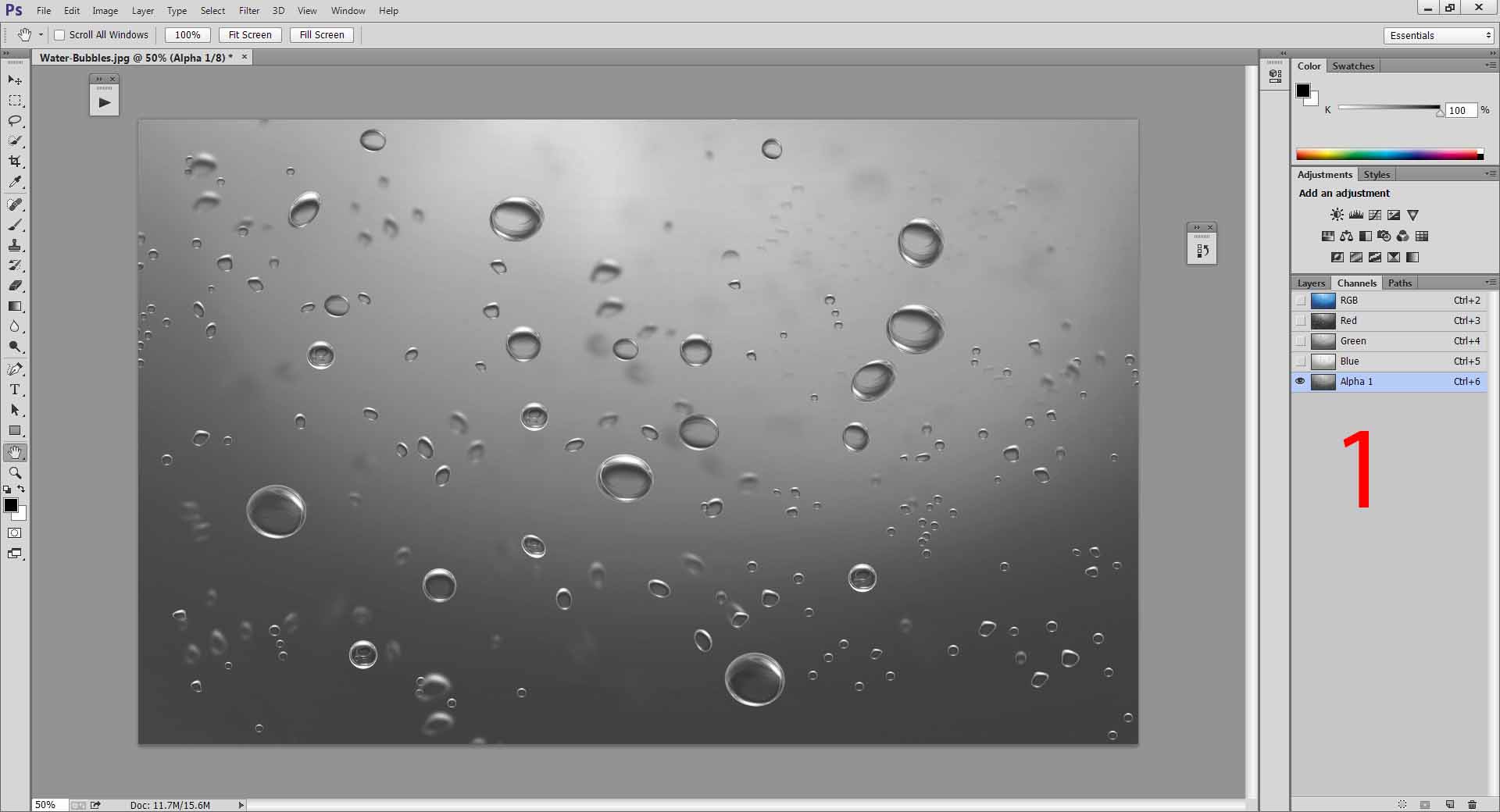The width and height of the screenshot is (1500, 812).
Task: Open the Color panel flyout menu
Action: pos(1491,66)
